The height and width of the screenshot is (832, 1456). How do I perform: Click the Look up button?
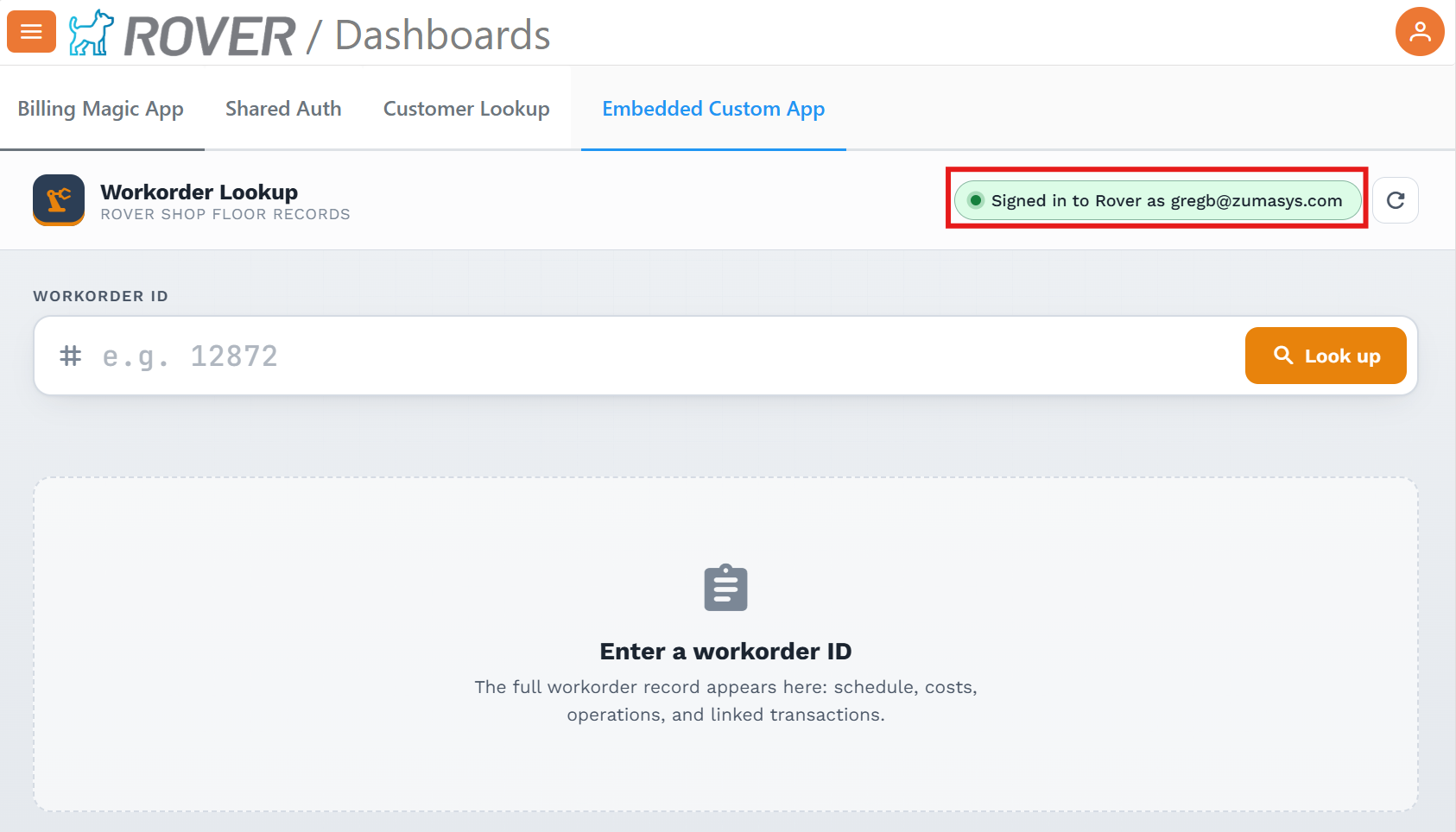pos(1326,356)
